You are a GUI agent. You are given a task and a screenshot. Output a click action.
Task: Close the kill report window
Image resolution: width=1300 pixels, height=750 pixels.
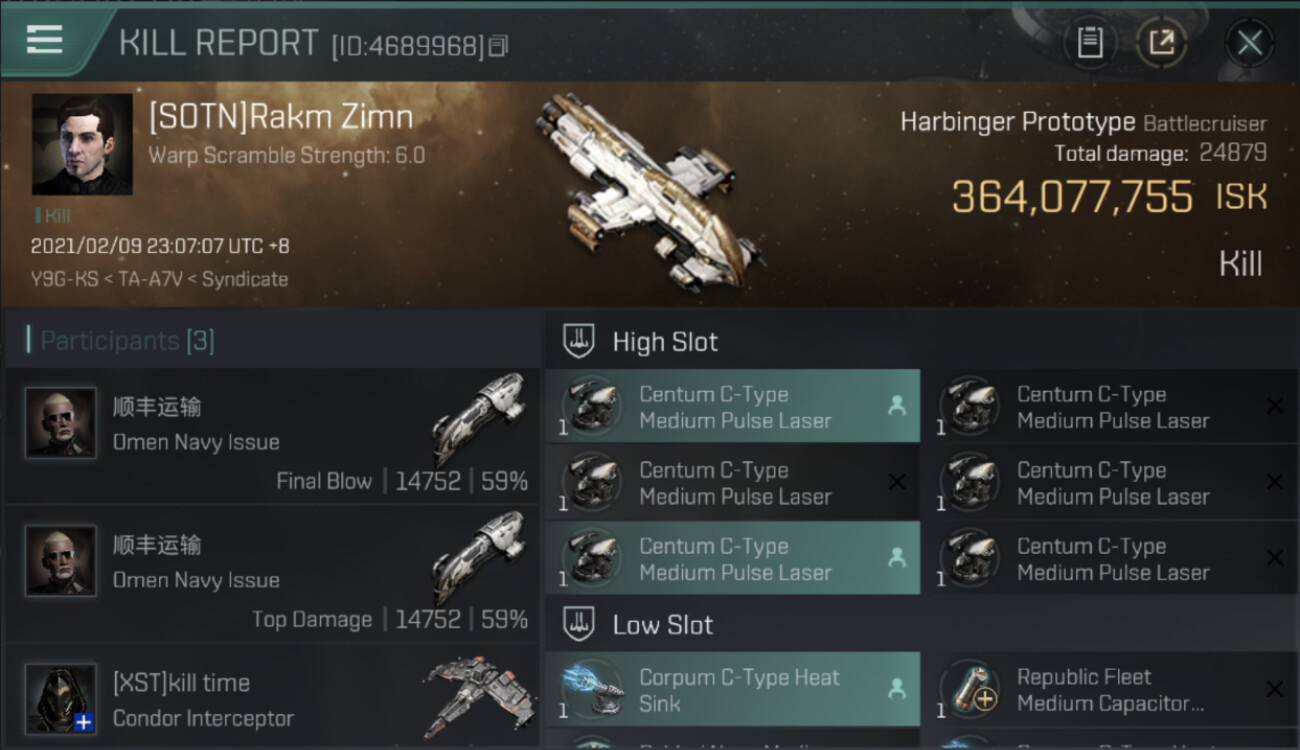(x=1249, y=43)
